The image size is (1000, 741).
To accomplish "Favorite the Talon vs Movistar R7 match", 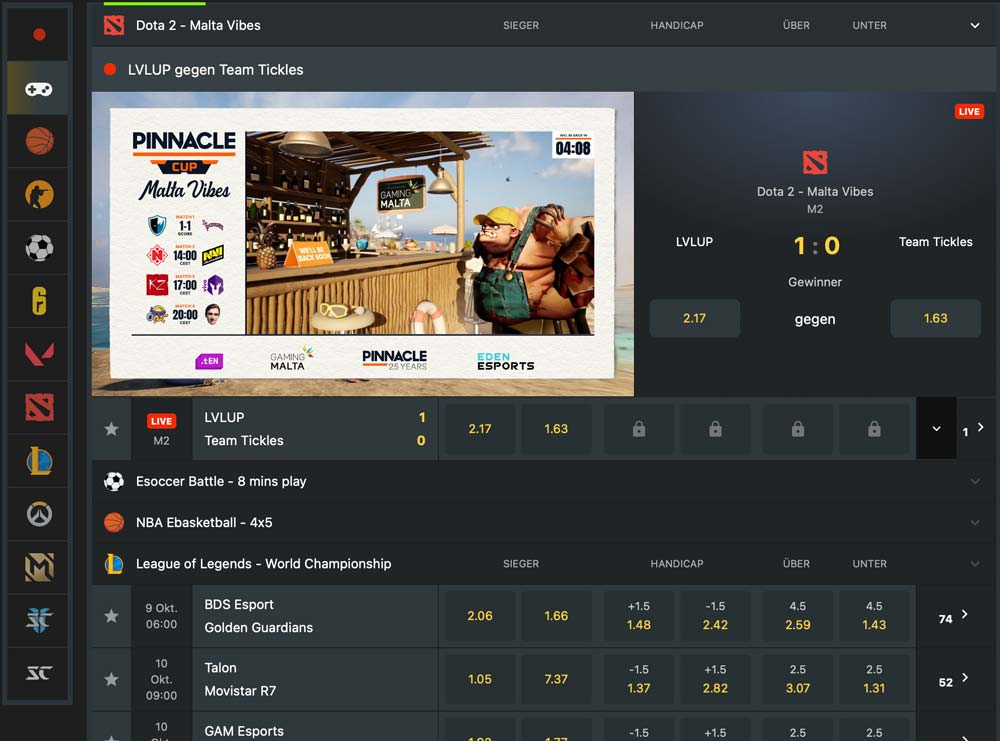I will 110,679.
